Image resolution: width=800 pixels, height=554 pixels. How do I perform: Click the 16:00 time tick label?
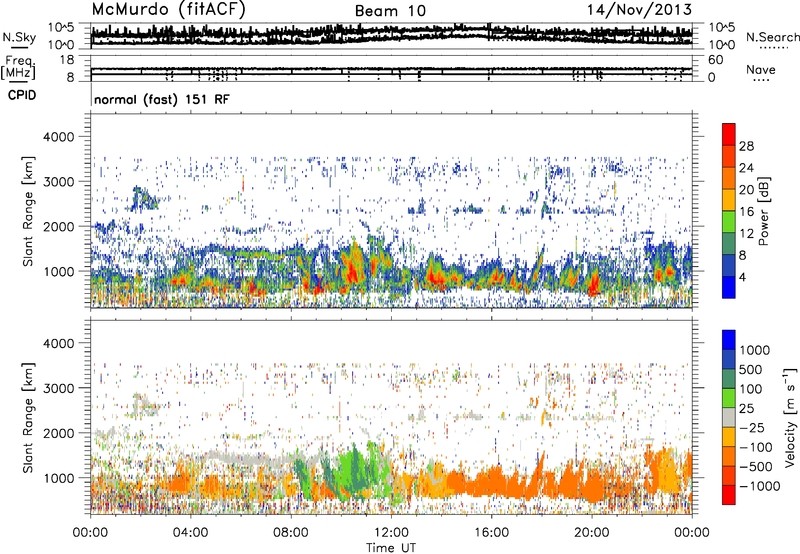point(491,533)
